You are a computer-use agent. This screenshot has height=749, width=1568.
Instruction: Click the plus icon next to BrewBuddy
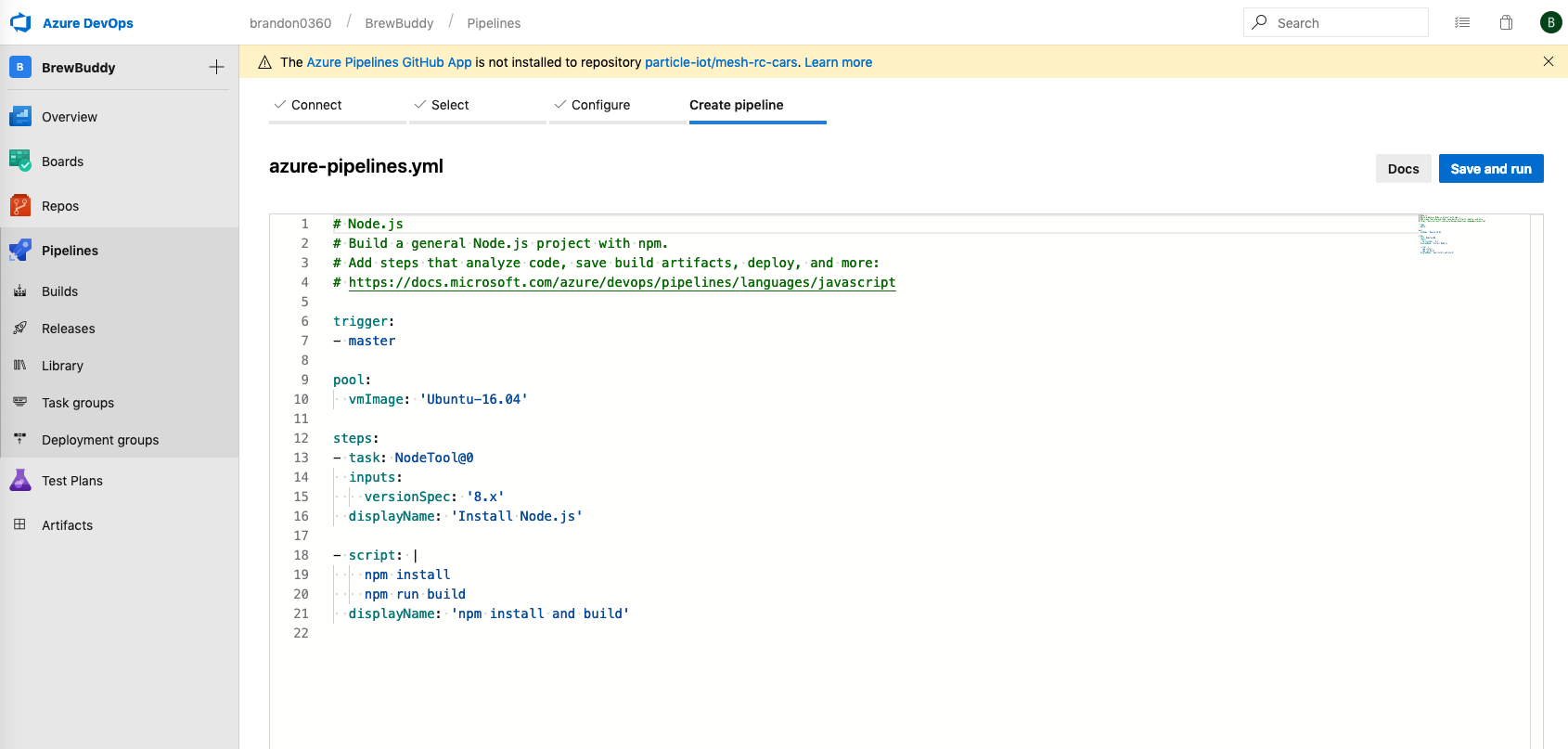pos(216,67)
